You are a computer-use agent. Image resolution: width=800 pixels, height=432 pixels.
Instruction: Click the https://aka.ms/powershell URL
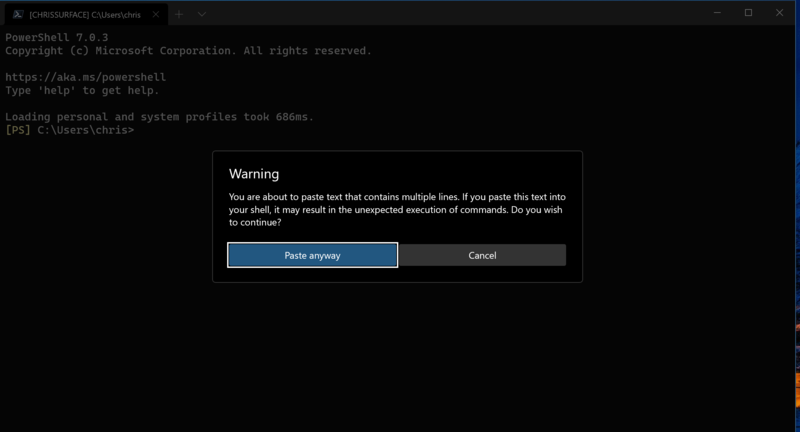85,77
